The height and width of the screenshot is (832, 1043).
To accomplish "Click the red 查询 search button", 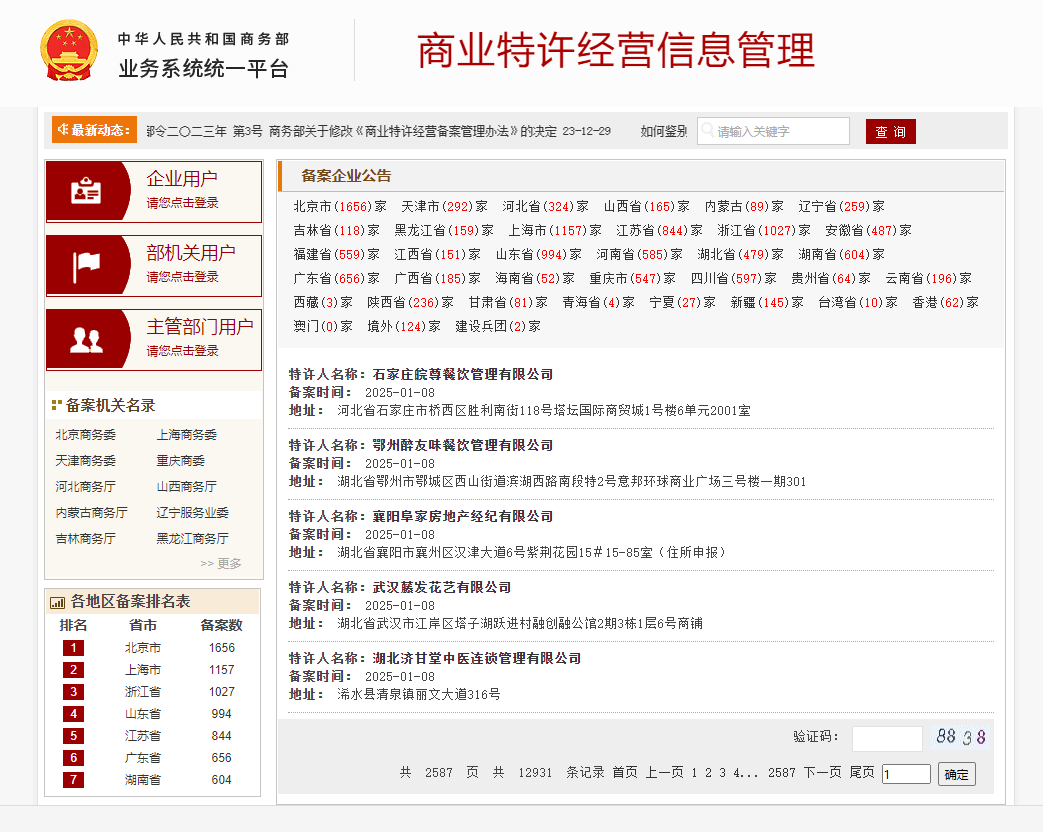I will coord(891,132).
